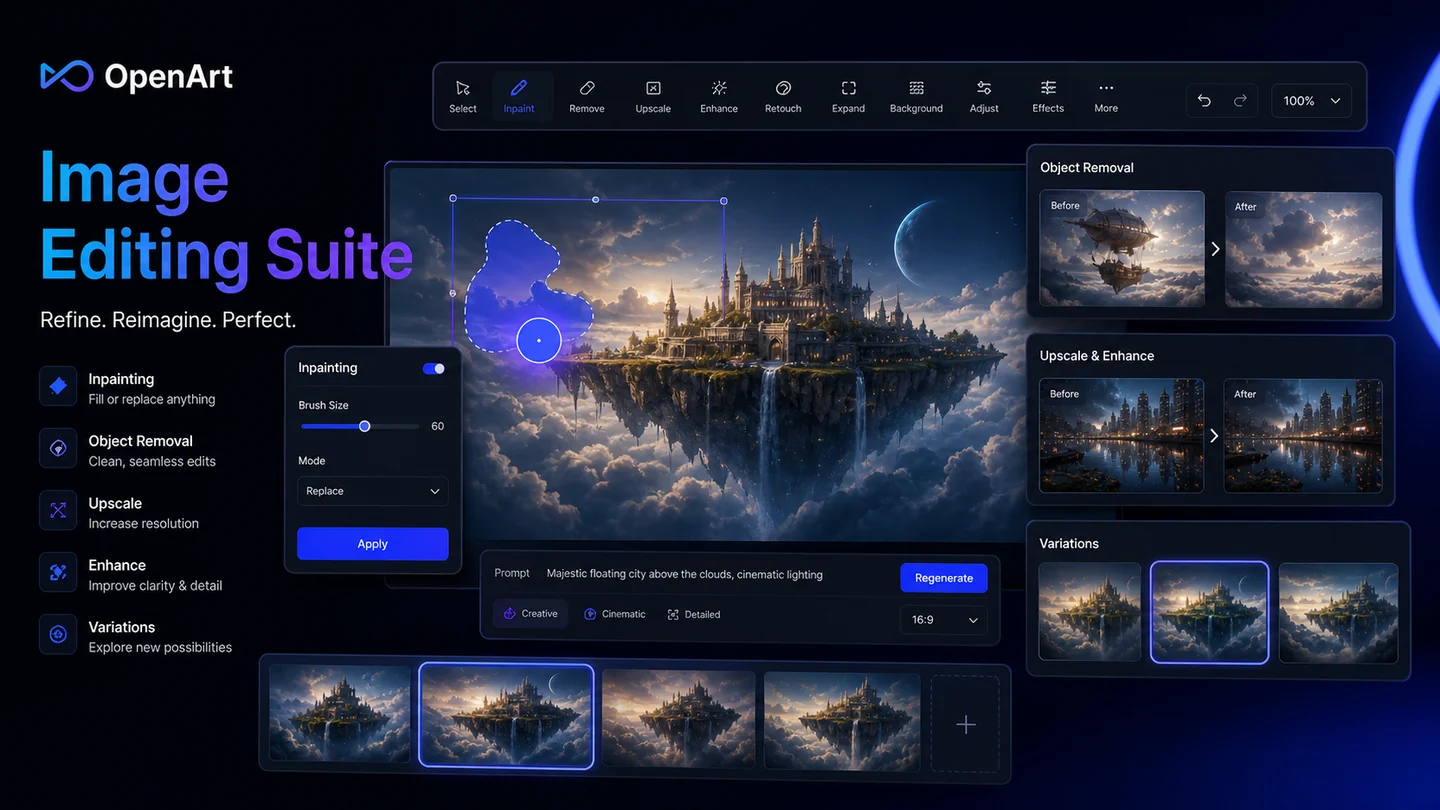
Task: Open the 16:9 aspect ratio dropdown
Action: pos(944,620)
